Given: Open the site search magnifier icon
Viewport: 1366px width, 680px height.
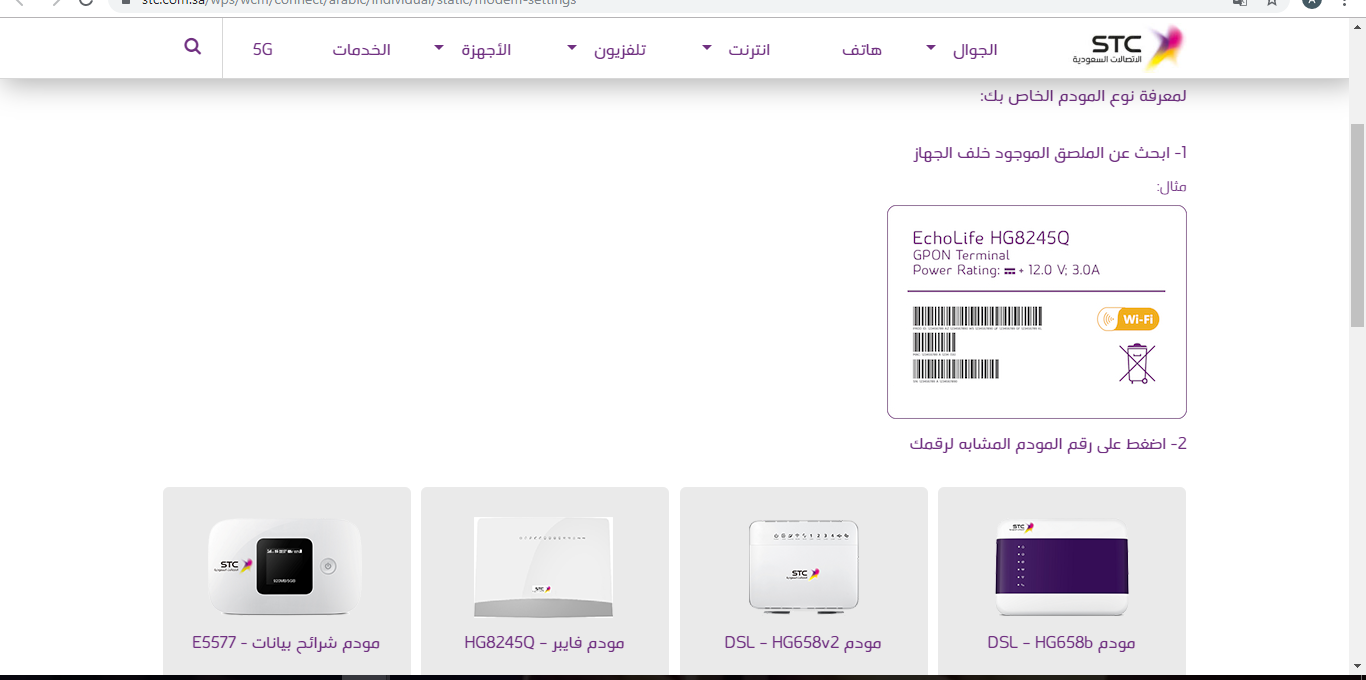Looking at the screenshot, I should (193, 47).
